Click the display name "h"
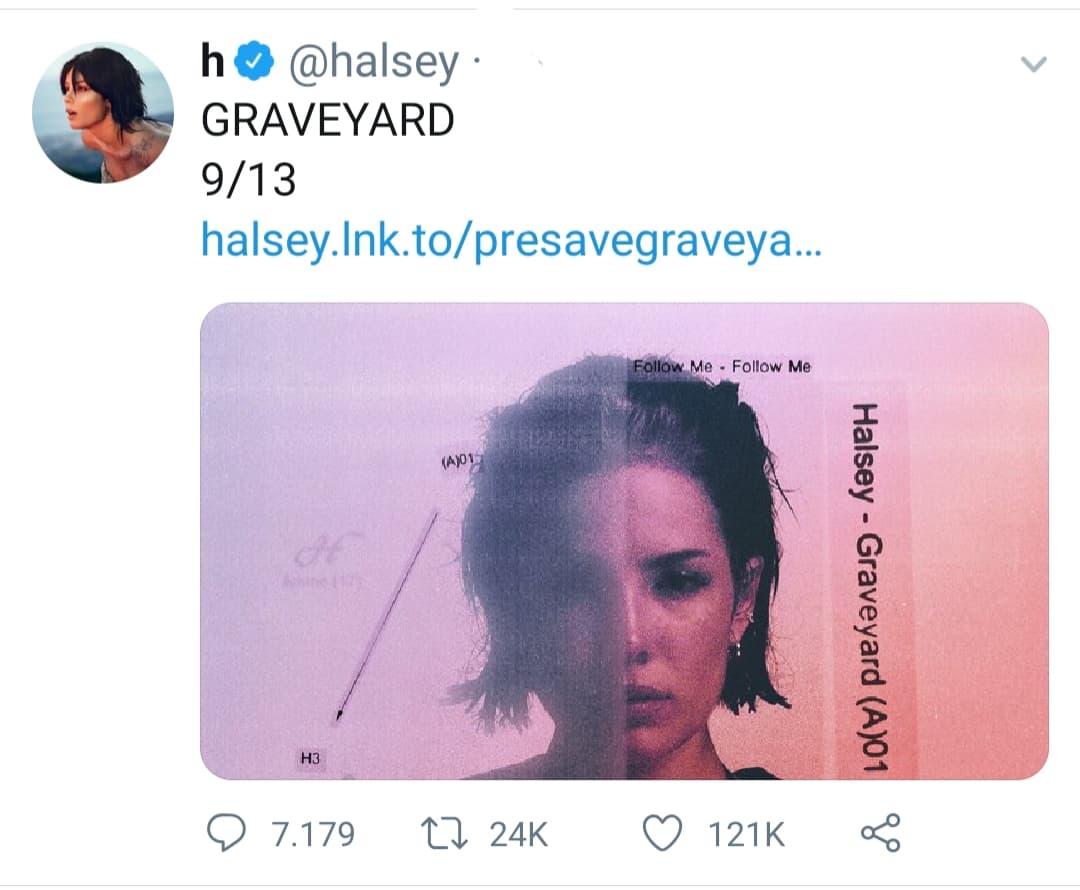The height and width of the screenshot is (890, 1080). coord(213,61)
